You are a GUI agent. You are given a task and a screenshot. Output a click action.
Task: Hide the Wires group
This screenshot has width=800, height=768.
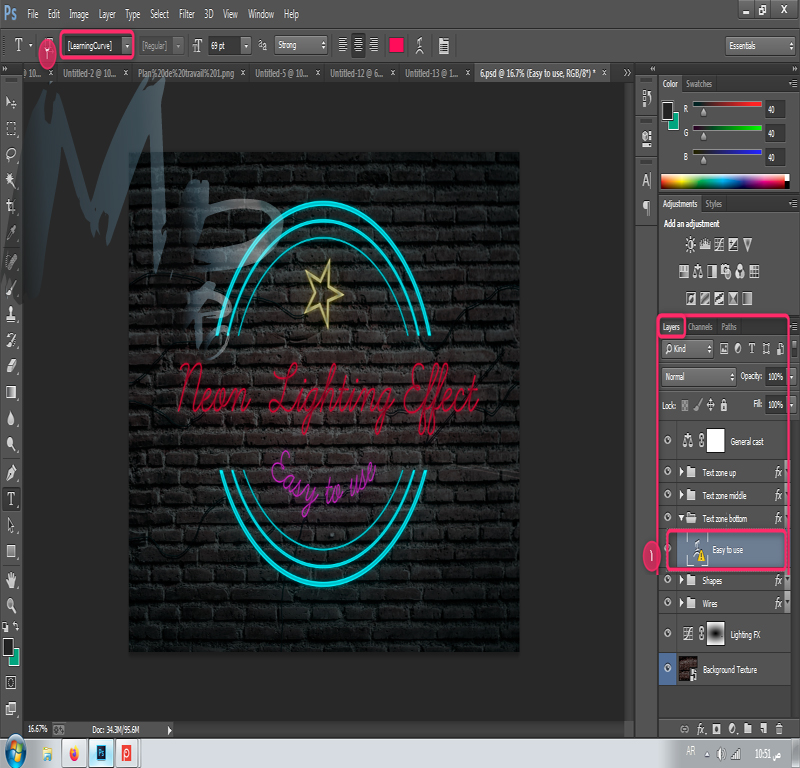tap(667, 603)
